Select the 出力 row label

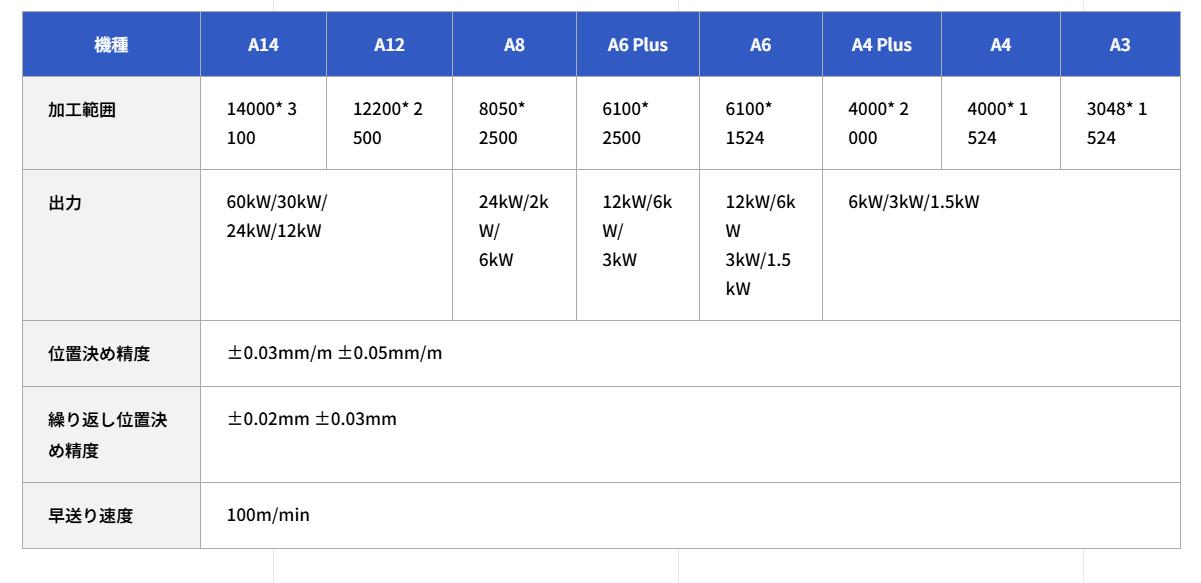point(65,203)
